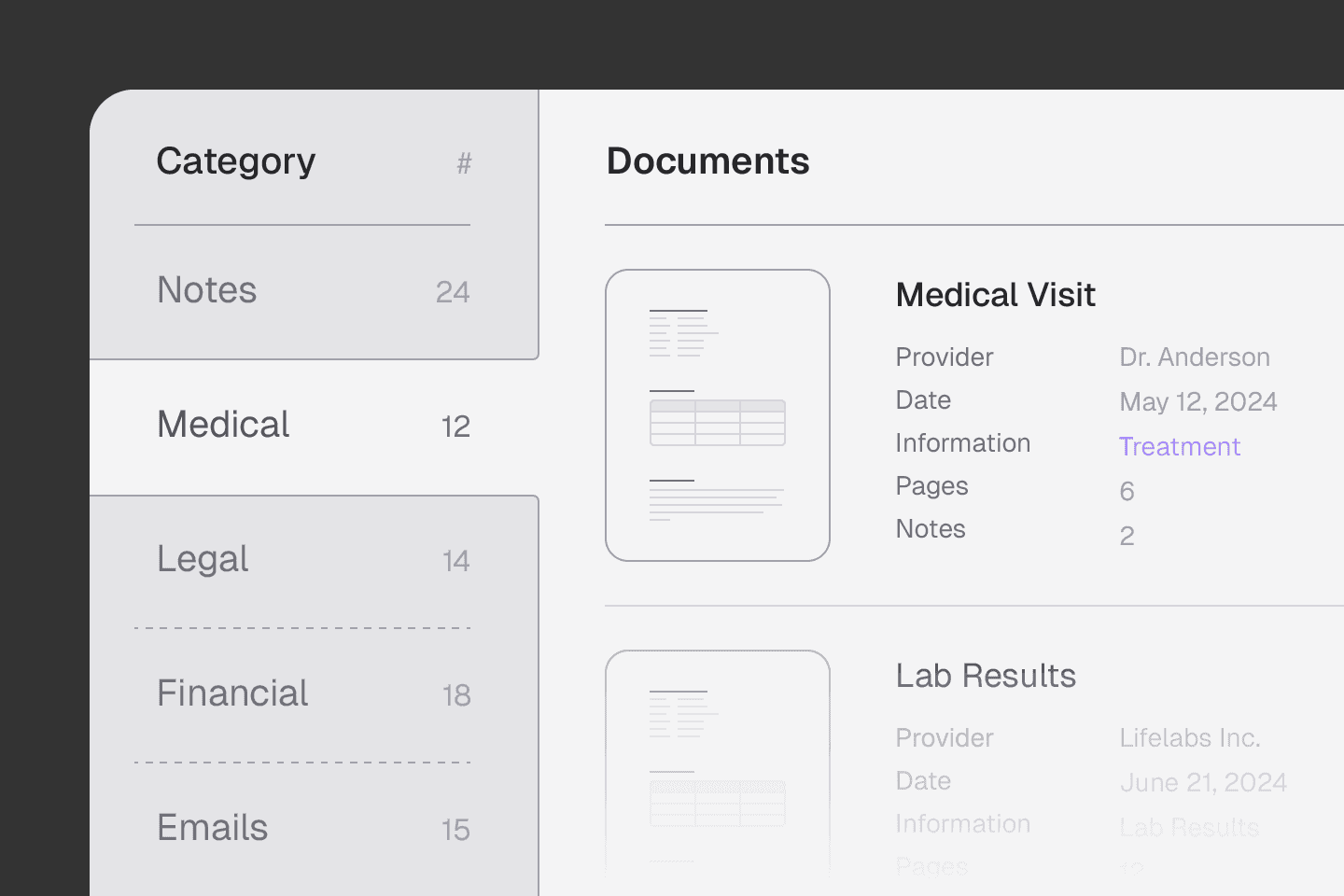Image resolution: width=1344 pixels, height=896 pixels.
Task: Open the Lab Results document thumbnail
Action: pos(717,761)
